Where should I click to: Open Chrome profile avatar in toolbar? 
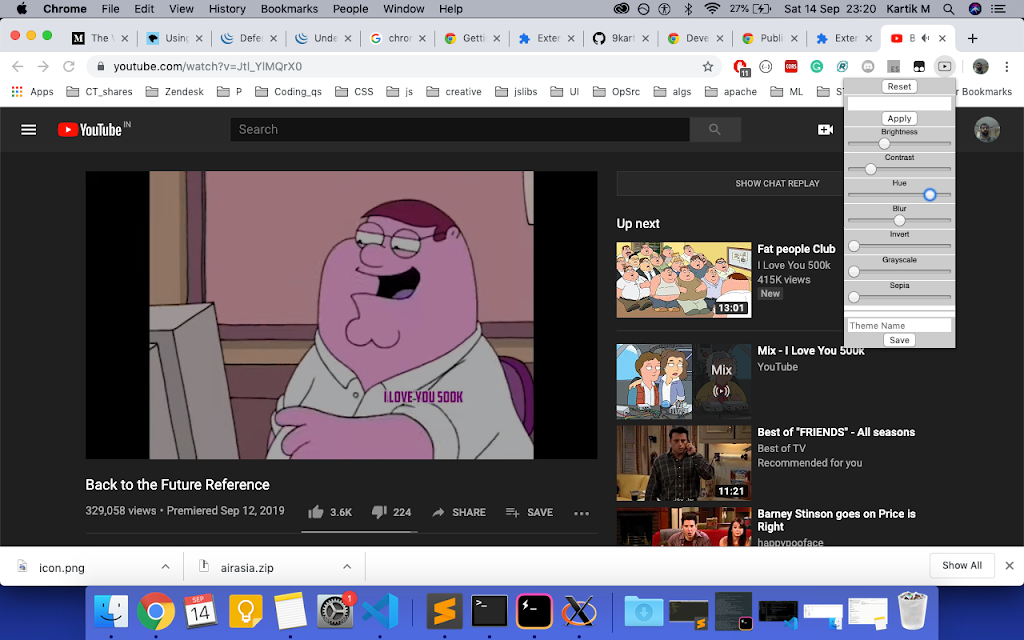point(980,66)
